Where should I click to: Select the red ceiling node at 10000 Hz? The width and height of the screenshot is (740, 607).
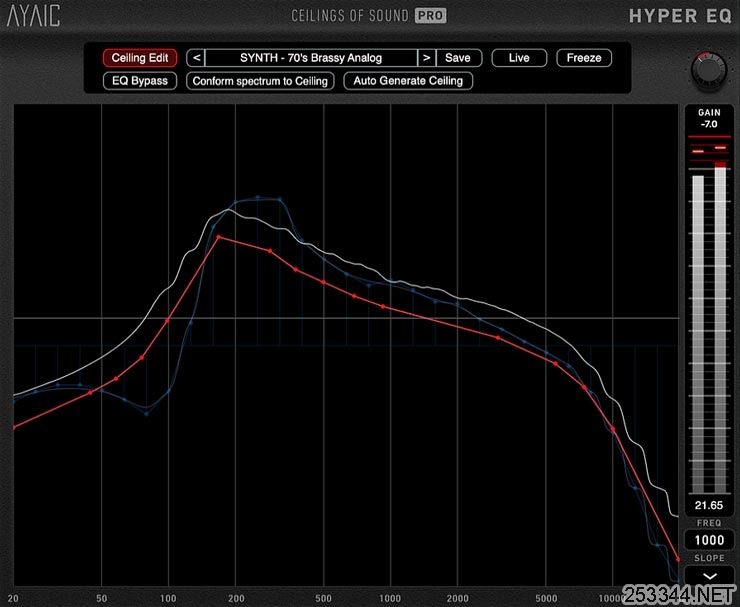coord(613,429)
